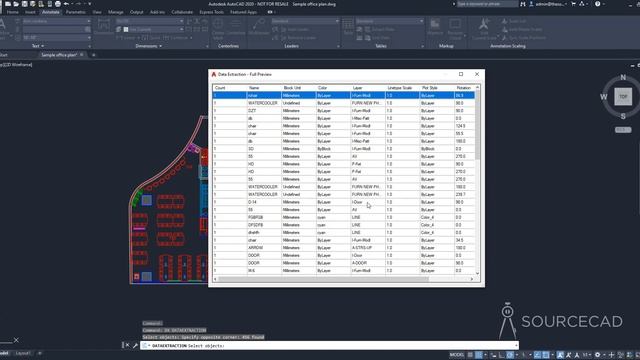Screen dimensions: 640x360
Task: Click the Undo arrow icon
Action: [x=67, y=4]
